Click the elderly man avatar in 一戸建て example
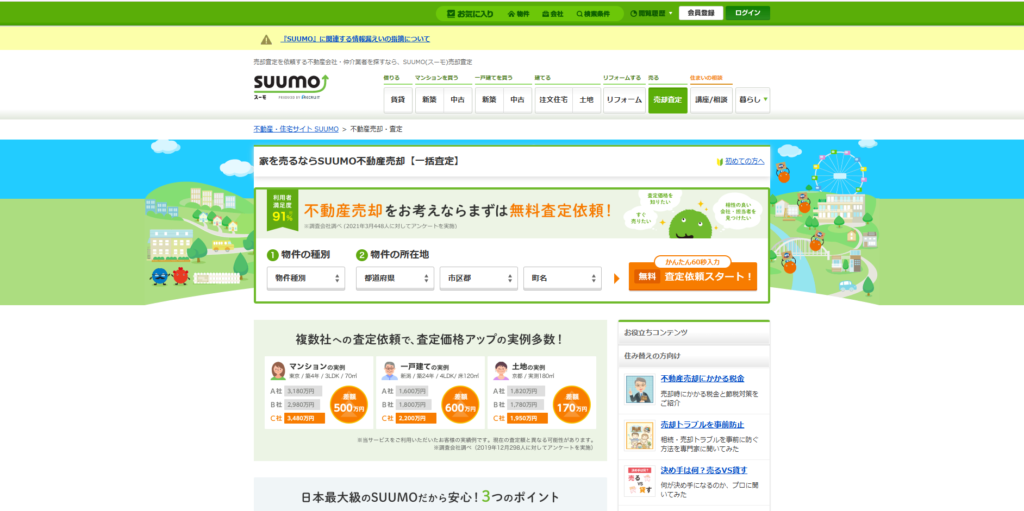 click(389, 371)
